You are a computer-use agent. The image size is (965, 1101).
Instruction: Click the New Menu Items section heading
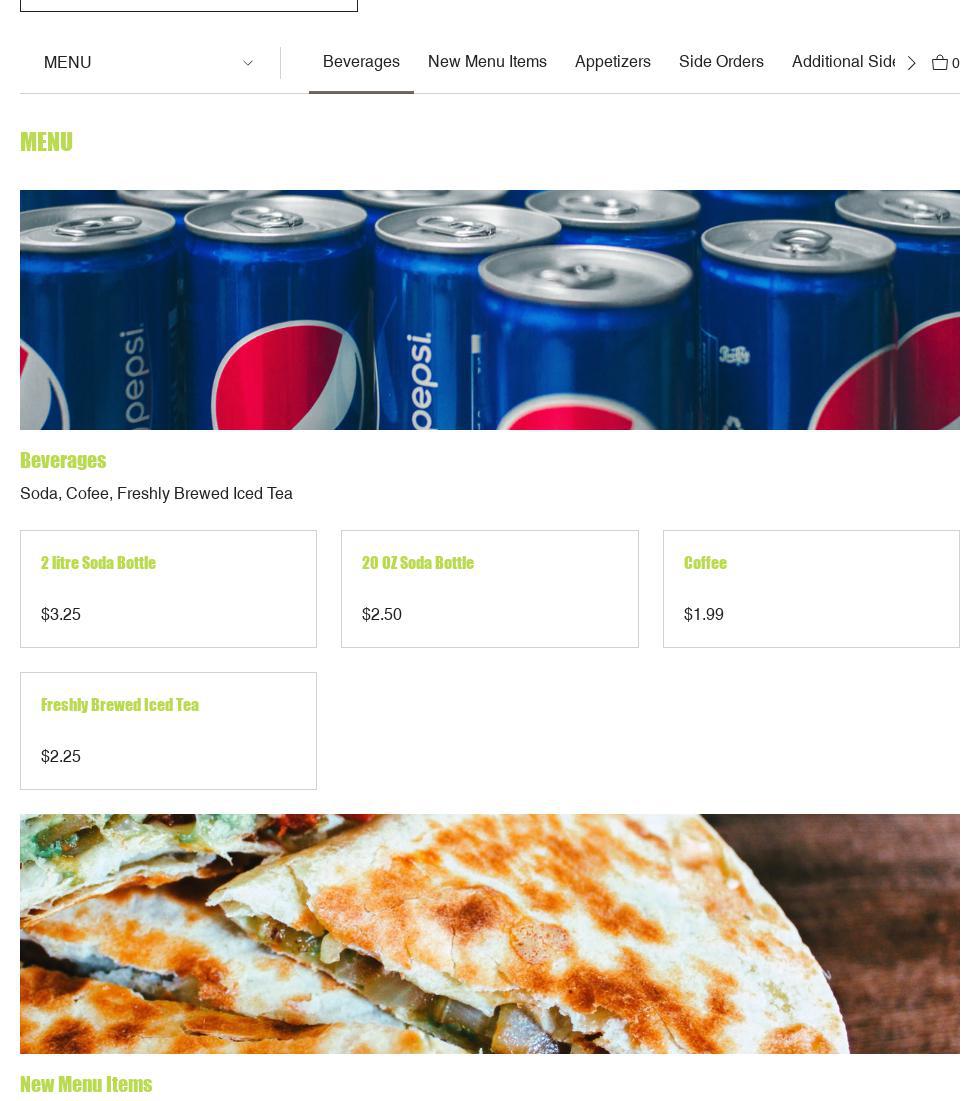click(x=86, y=1083)
